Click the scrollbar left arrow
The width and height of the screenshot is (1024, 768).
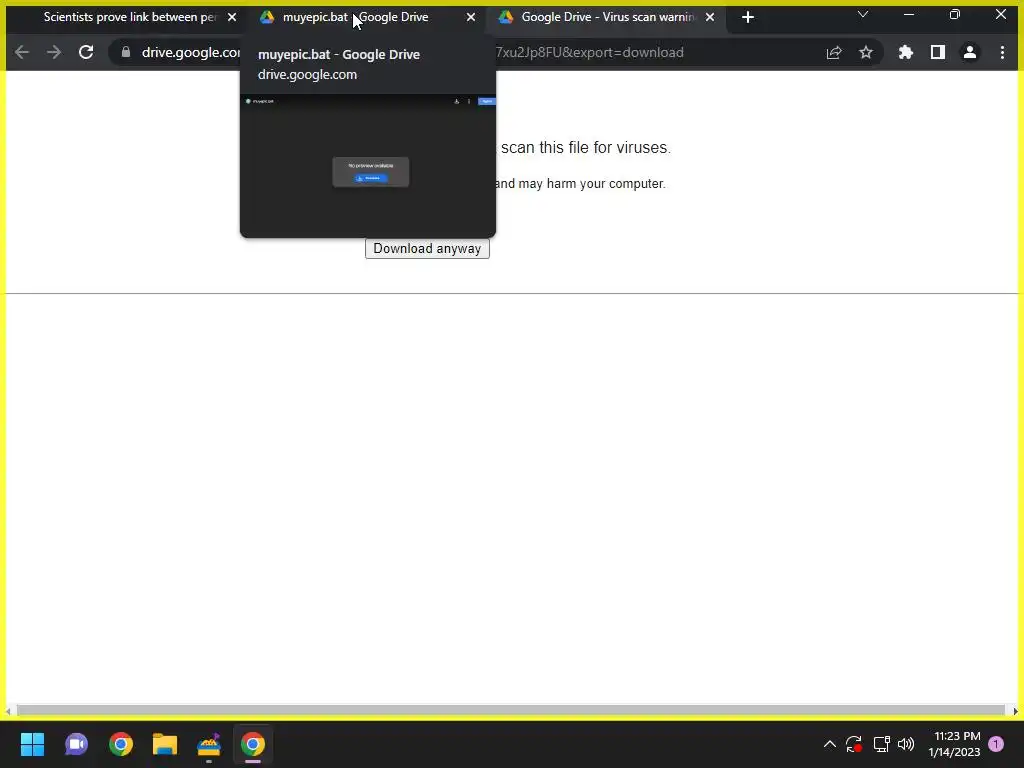[8, 711]
